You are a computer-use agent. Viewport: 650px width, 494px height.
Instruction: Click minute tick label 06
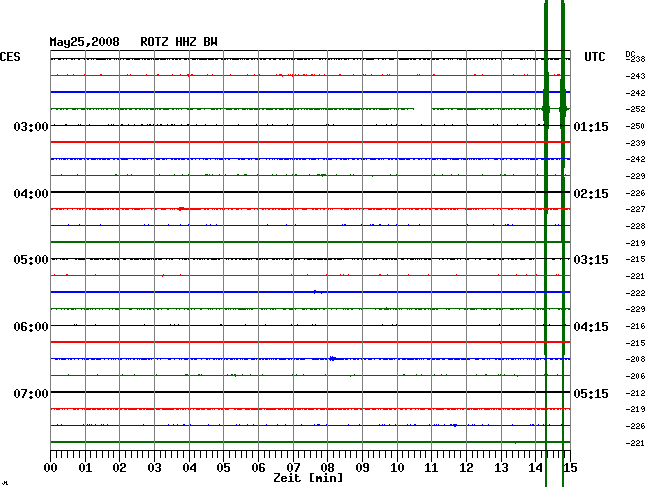click(x=258, y=468)
